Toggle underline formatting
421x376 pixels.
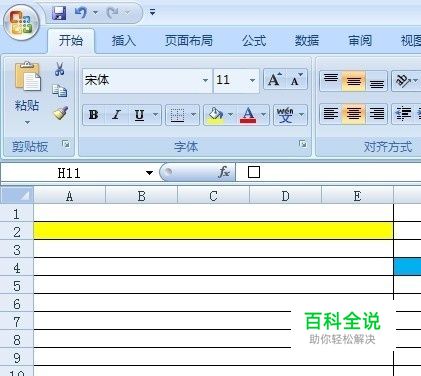coord(139,115)
